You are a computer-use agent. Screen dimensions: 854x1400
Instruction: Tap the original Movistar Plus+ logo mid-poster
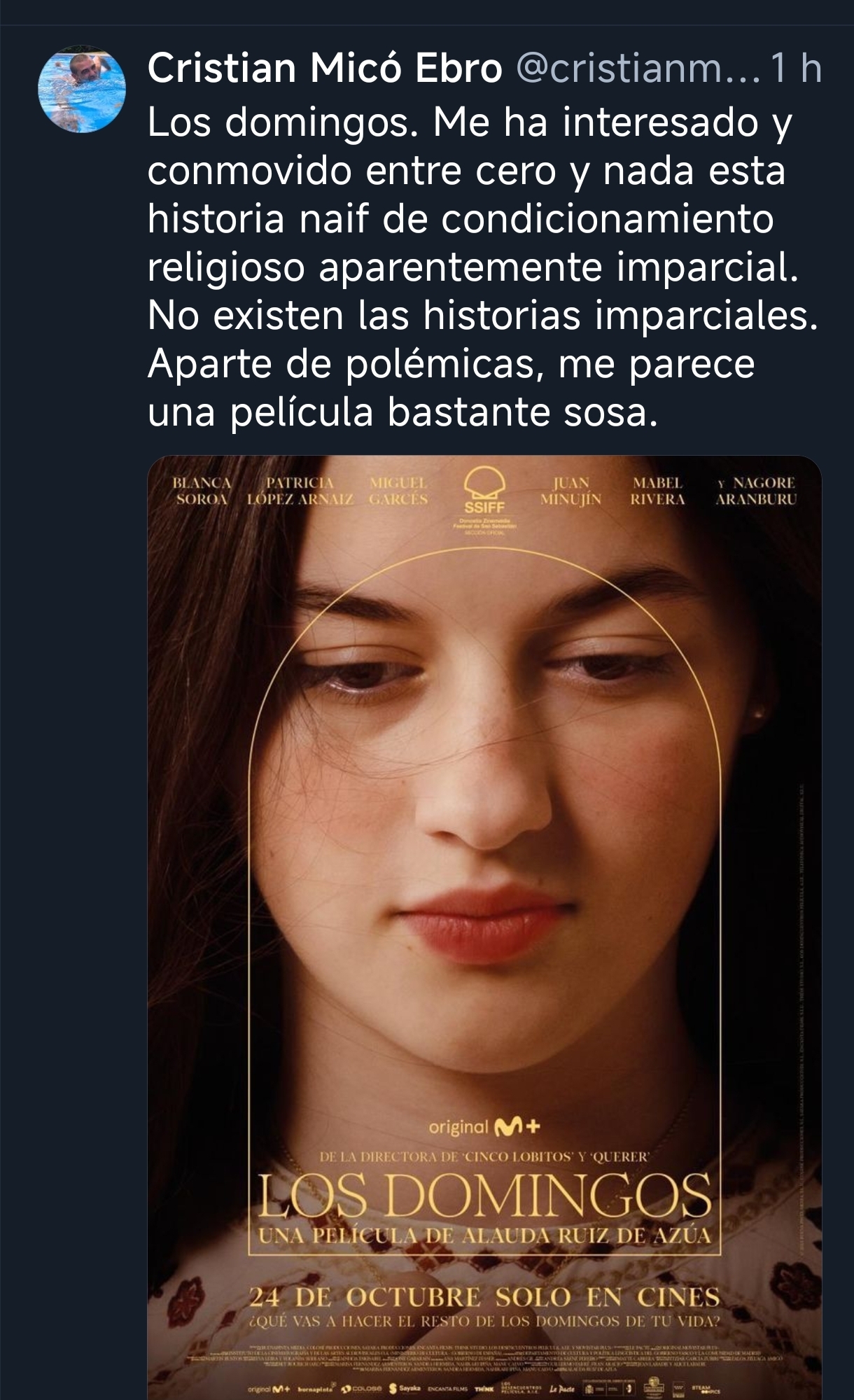click(x=484, y=1127)
